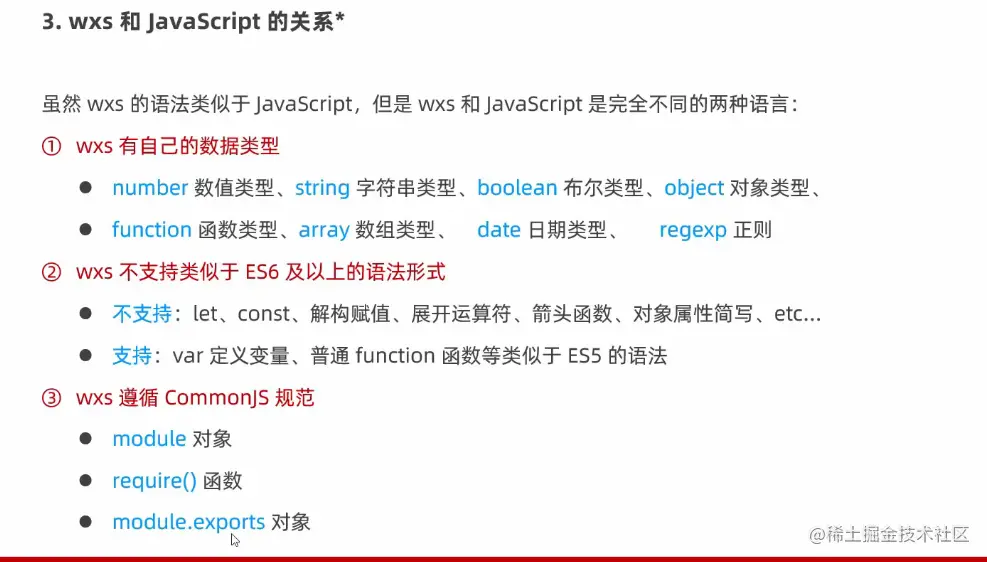Click the blue '支持' label

tap(132, 356)
